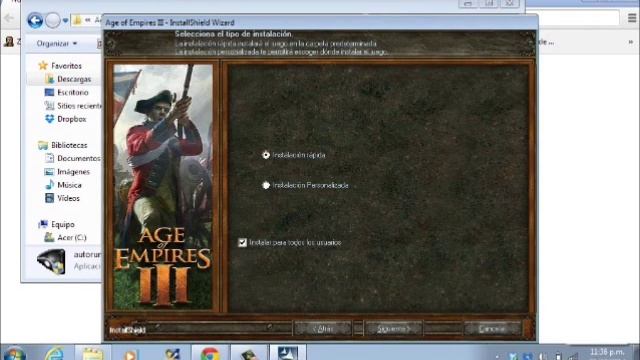Select Bibliotecas in the Explorer sidebar

pos(63,145)
